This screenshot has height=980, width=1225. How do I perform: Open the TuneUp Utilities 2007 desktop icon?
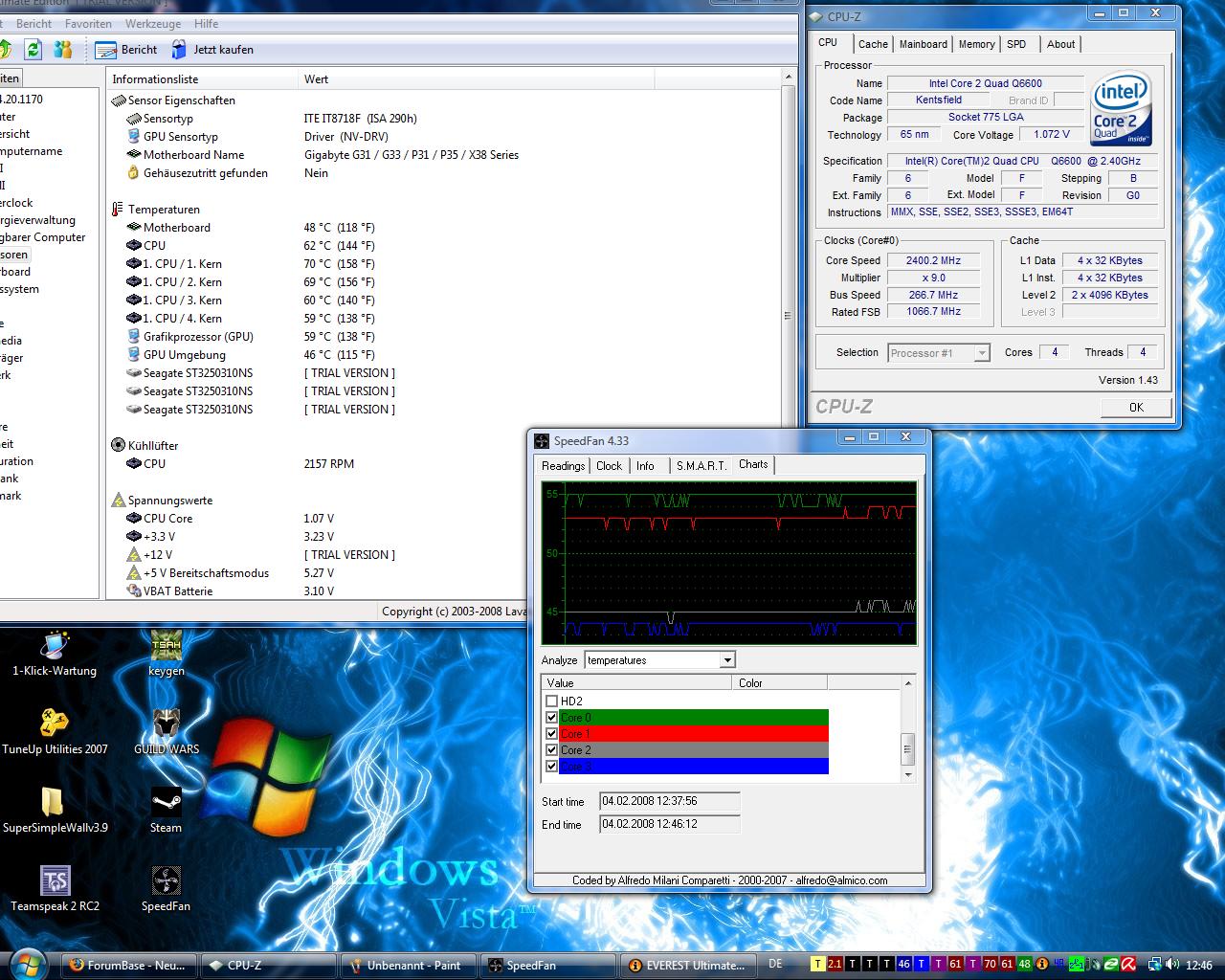click(55, 732)
